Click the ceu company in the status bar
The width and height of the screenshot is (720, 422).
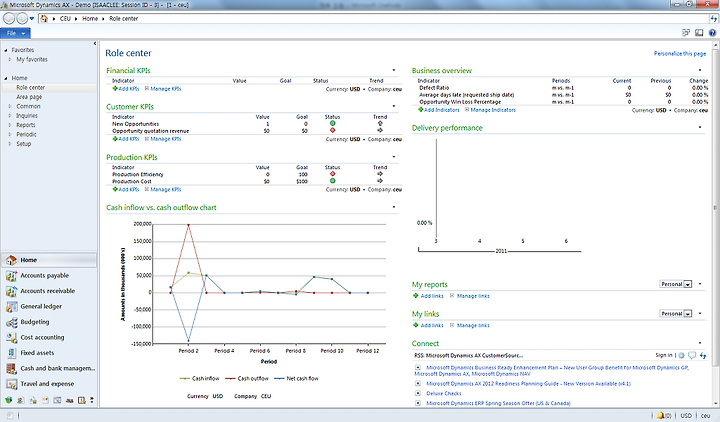pyautogui.click(x=706, y=416)
